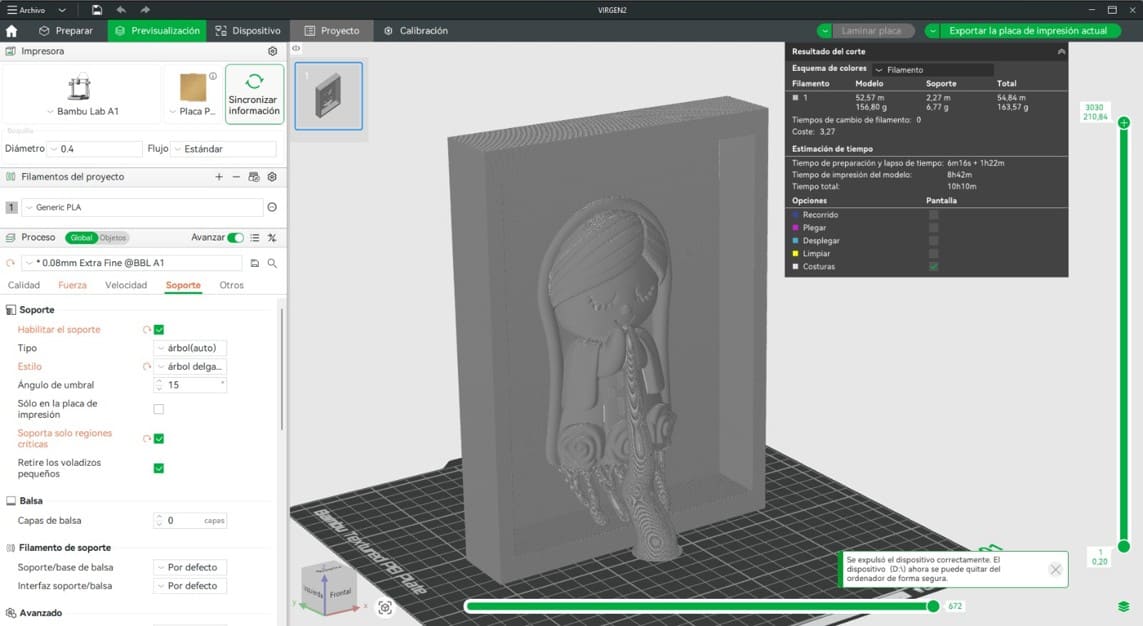Uncheck Soporta solo regiones críticas
Screen dimensions: 1143x626
click(159, 439)
